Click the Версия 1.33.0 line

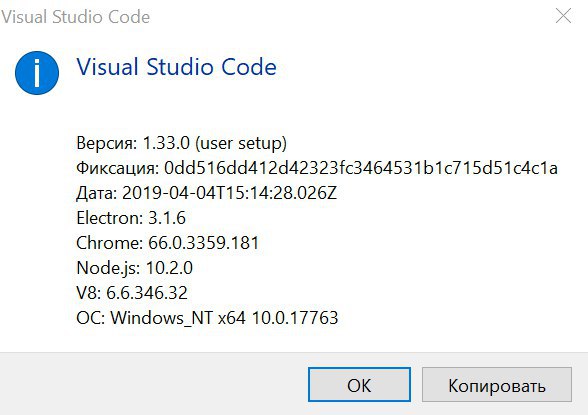[182, 143]
